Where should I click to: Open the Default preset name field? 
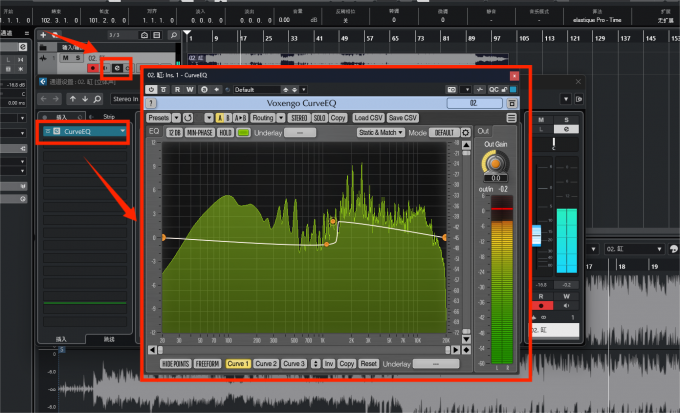coord(256,90)
